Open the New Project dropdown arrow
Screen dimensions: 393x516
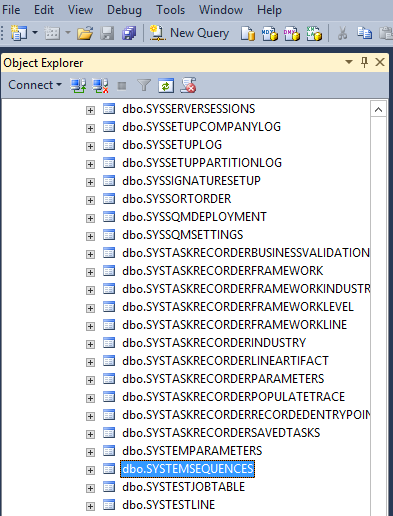click(x=35, y=33)
